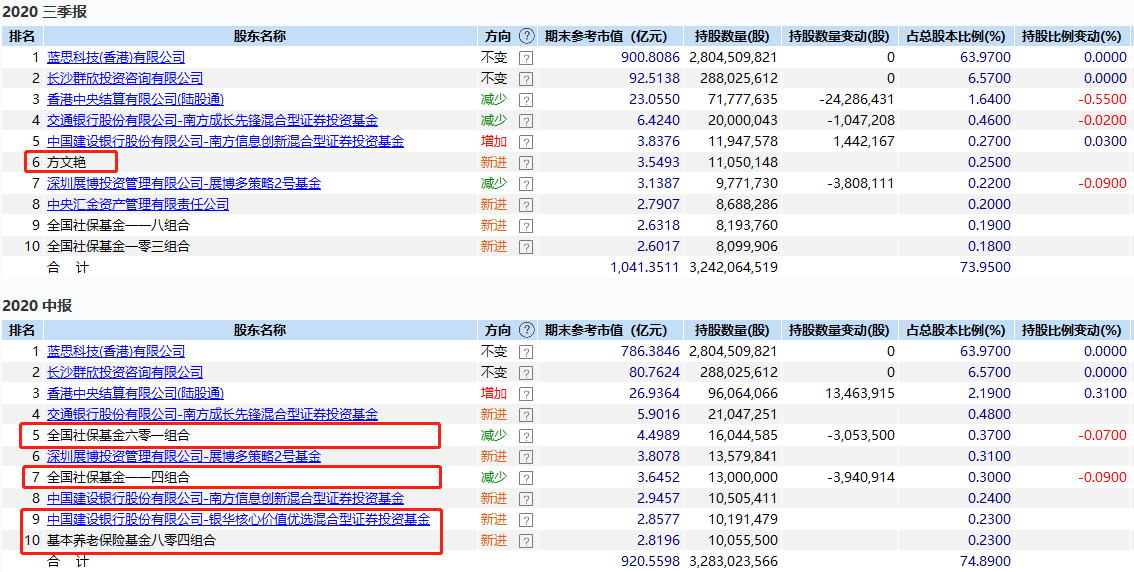Click the help icon in 三季报's 南方信息创新 fund row

point(526,142)
